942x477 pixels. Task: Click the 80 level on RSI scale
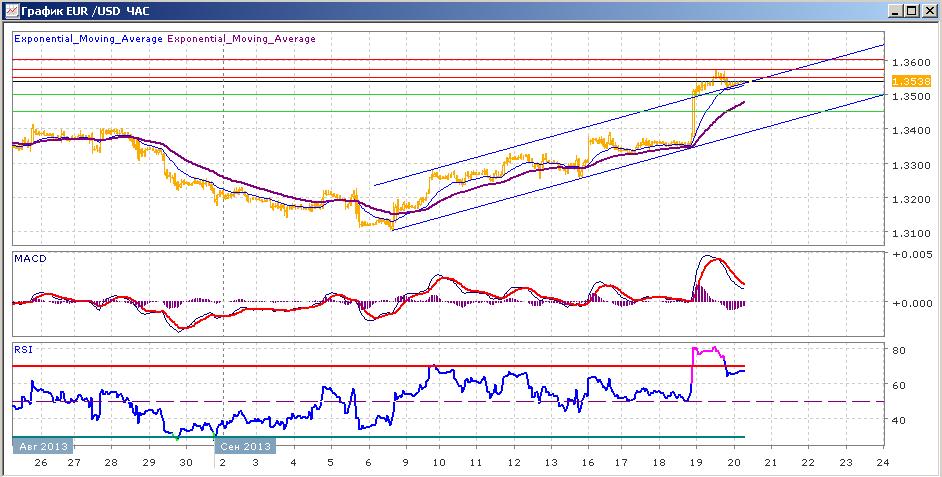pos(899,350)
